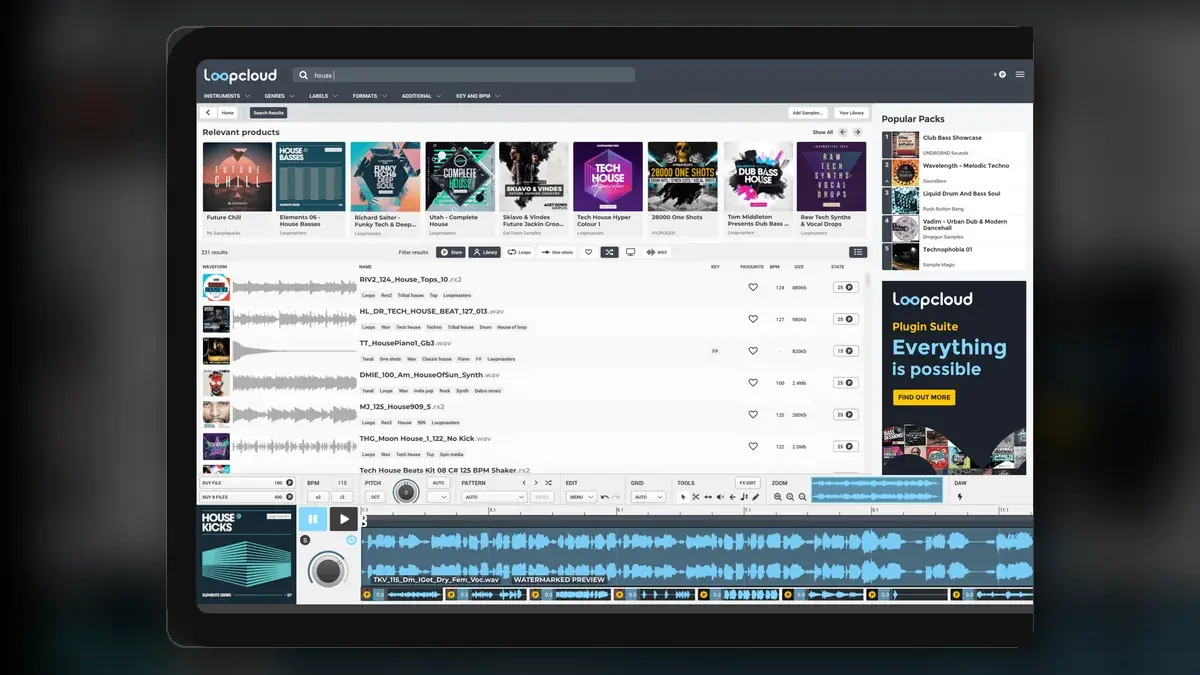
Task: Expand the Key and BPM dropdown
Action: pos(478,96)
